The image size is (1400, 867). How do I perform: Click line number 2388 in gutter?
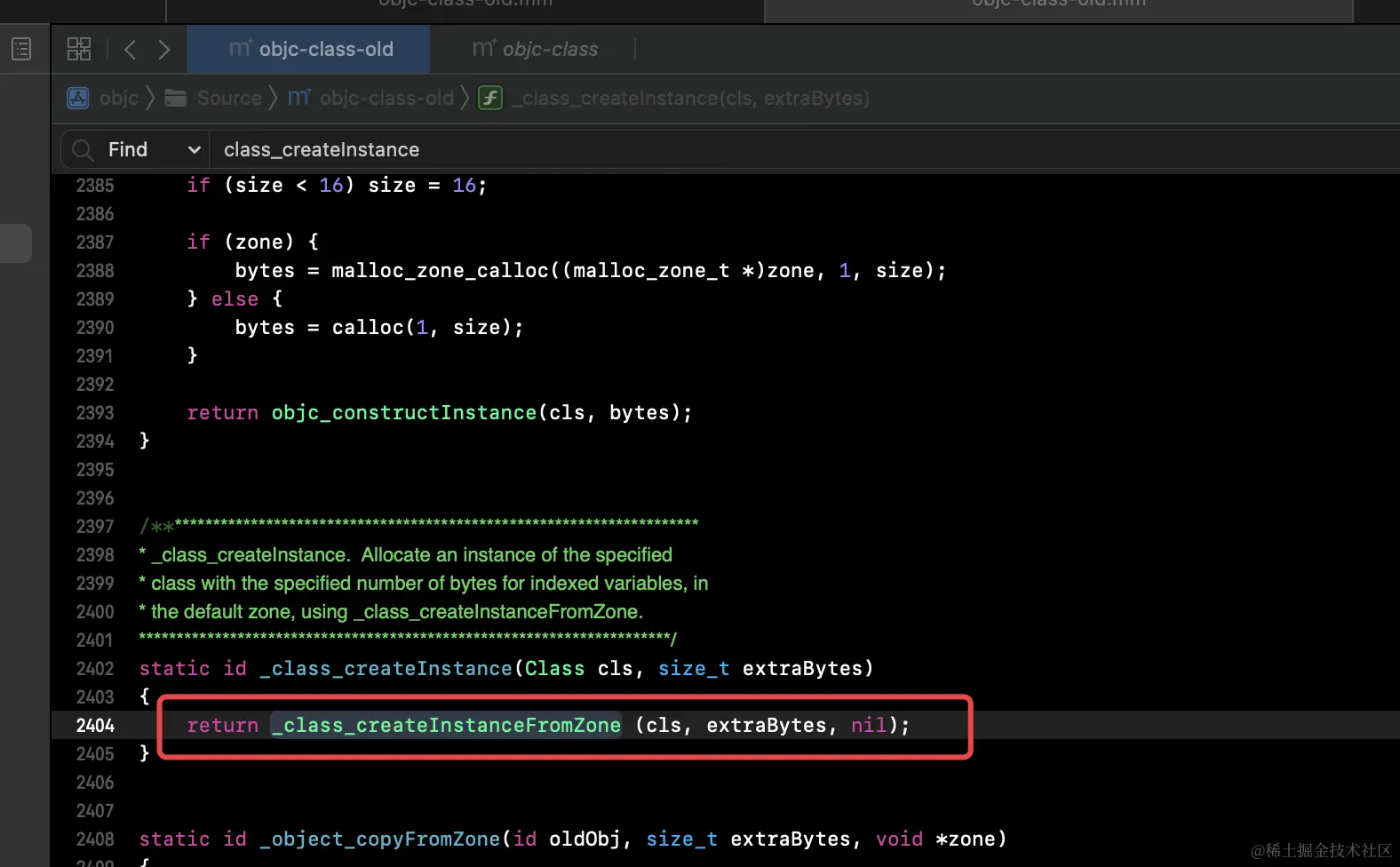95,271
